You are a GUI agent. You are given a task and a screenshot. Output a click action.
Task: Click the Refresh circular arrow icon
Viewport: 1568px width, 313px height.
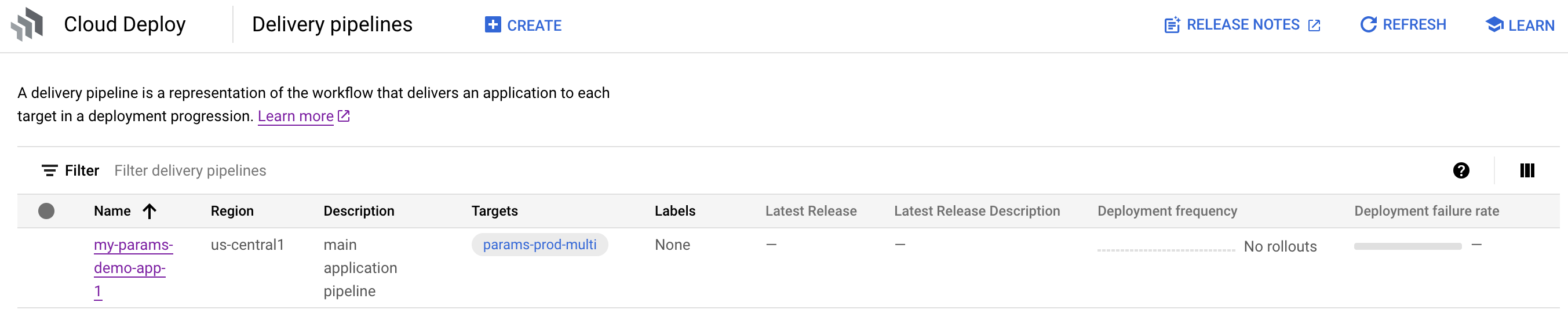click(x=1368, y=24)
